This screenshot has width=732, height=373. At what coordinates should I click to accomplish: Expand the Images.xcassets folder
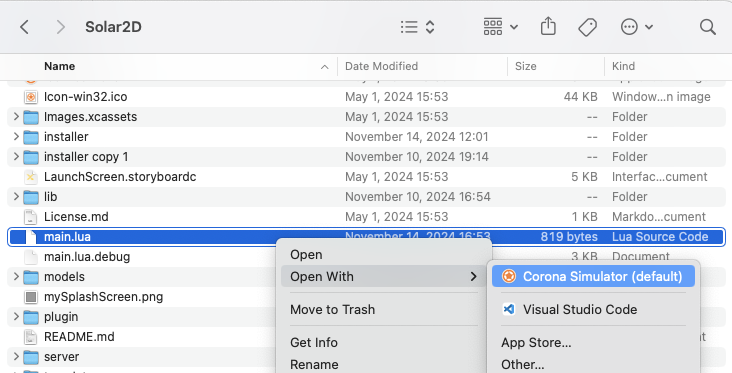point(16,116)
